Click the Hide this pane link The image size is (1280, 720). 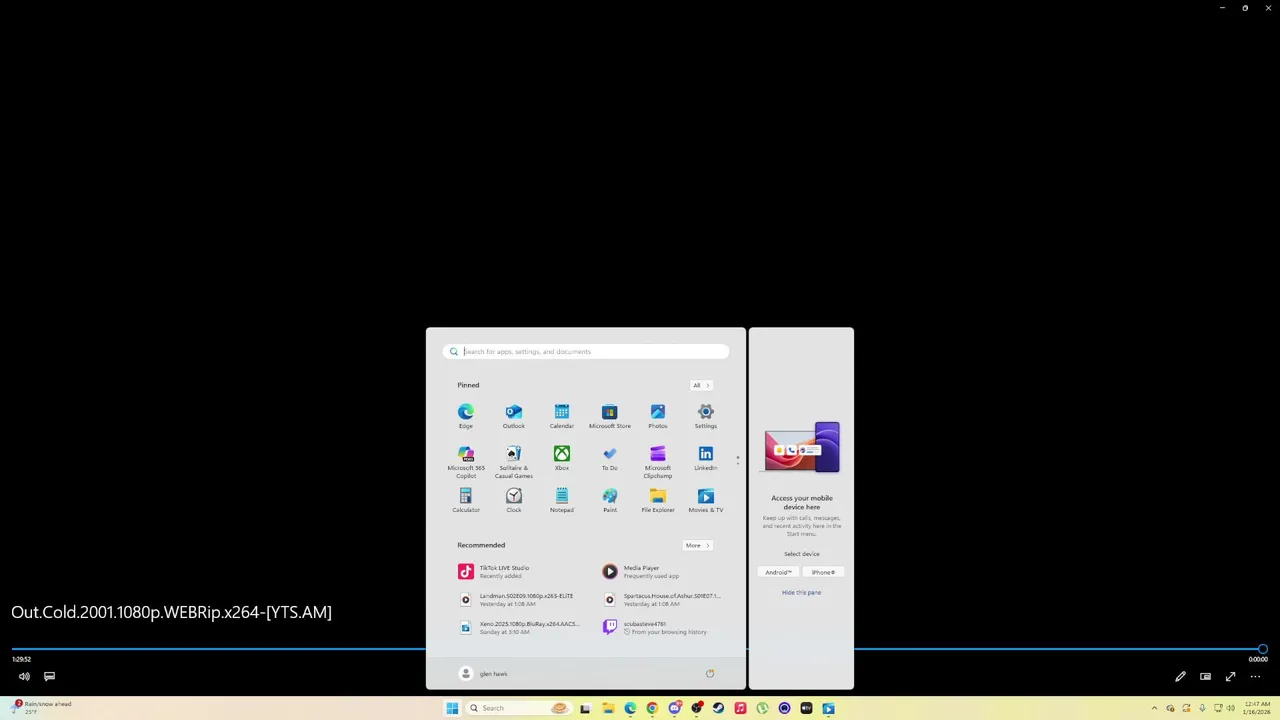coord(801,592)
